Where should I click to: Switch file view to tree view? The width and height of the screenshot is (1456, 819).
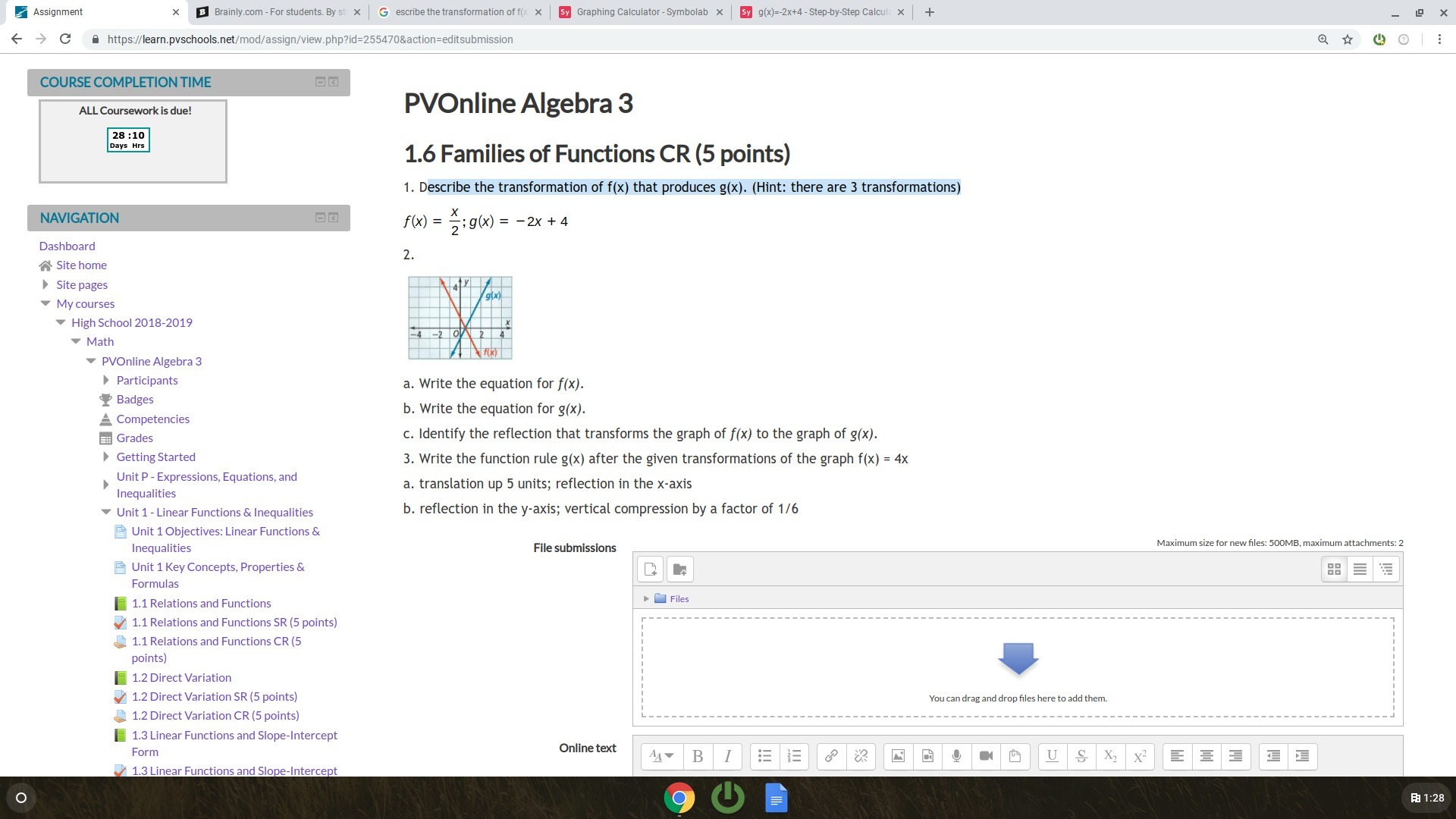click(x=1386, y=570)
